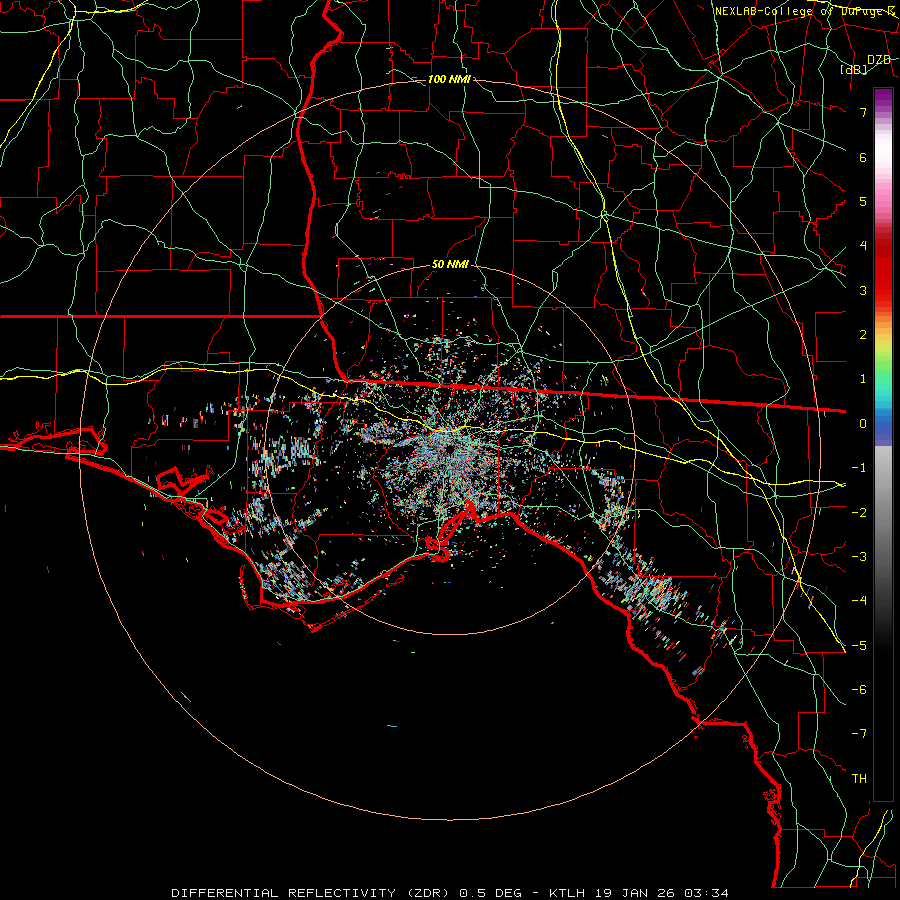
Task: Click the "-4" value on the color scale
Action: pyautogui.click(x=859, y=601)
